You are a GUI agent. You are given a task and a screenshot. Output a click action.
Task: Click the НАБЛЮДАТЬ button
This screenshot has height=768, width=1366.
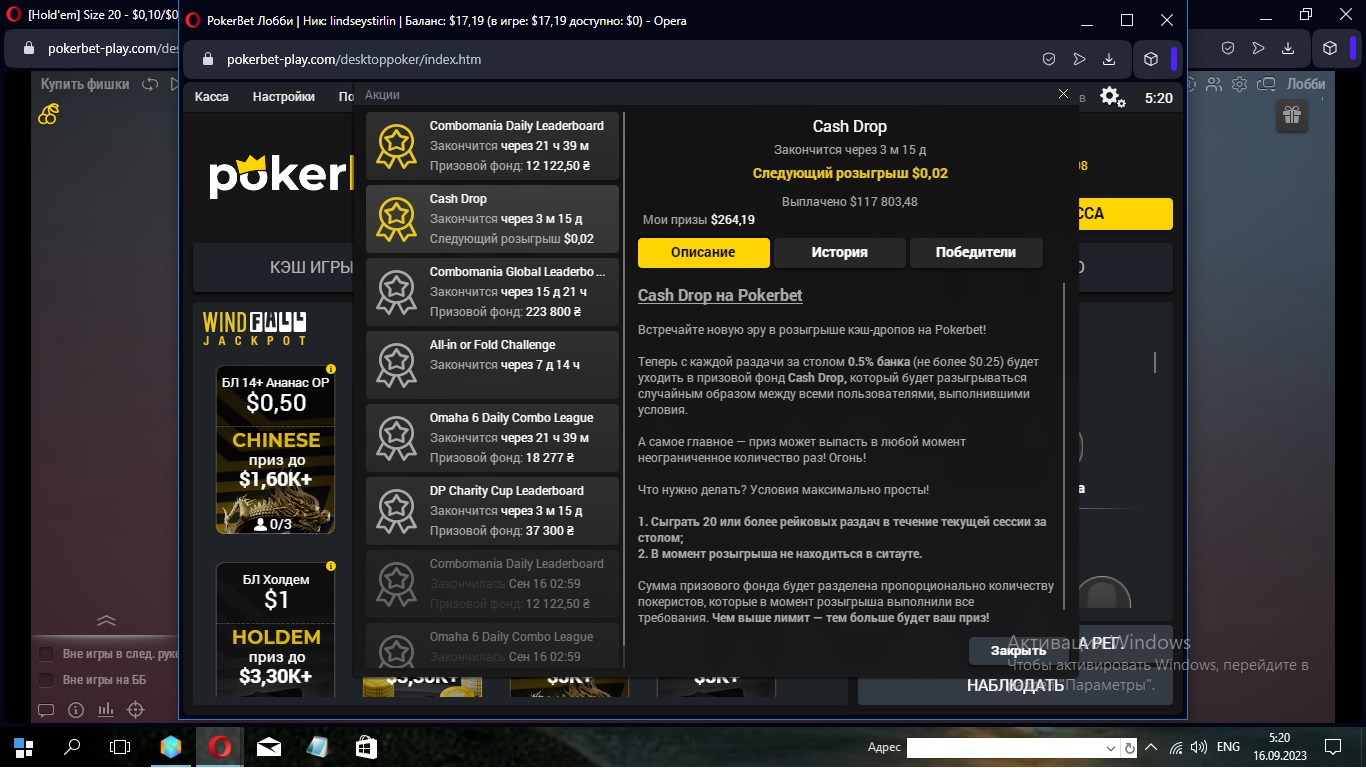[x=1016, y=685]
